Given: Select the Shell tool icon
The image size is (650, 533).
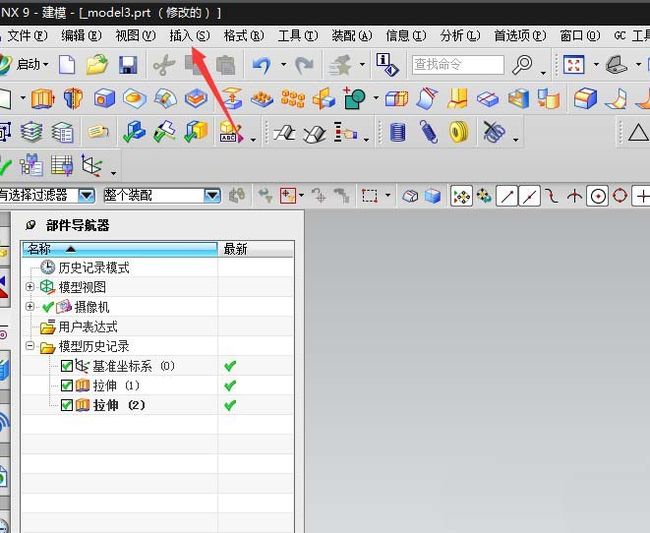Looking at the screenshot, I should (x=519, y=99).
